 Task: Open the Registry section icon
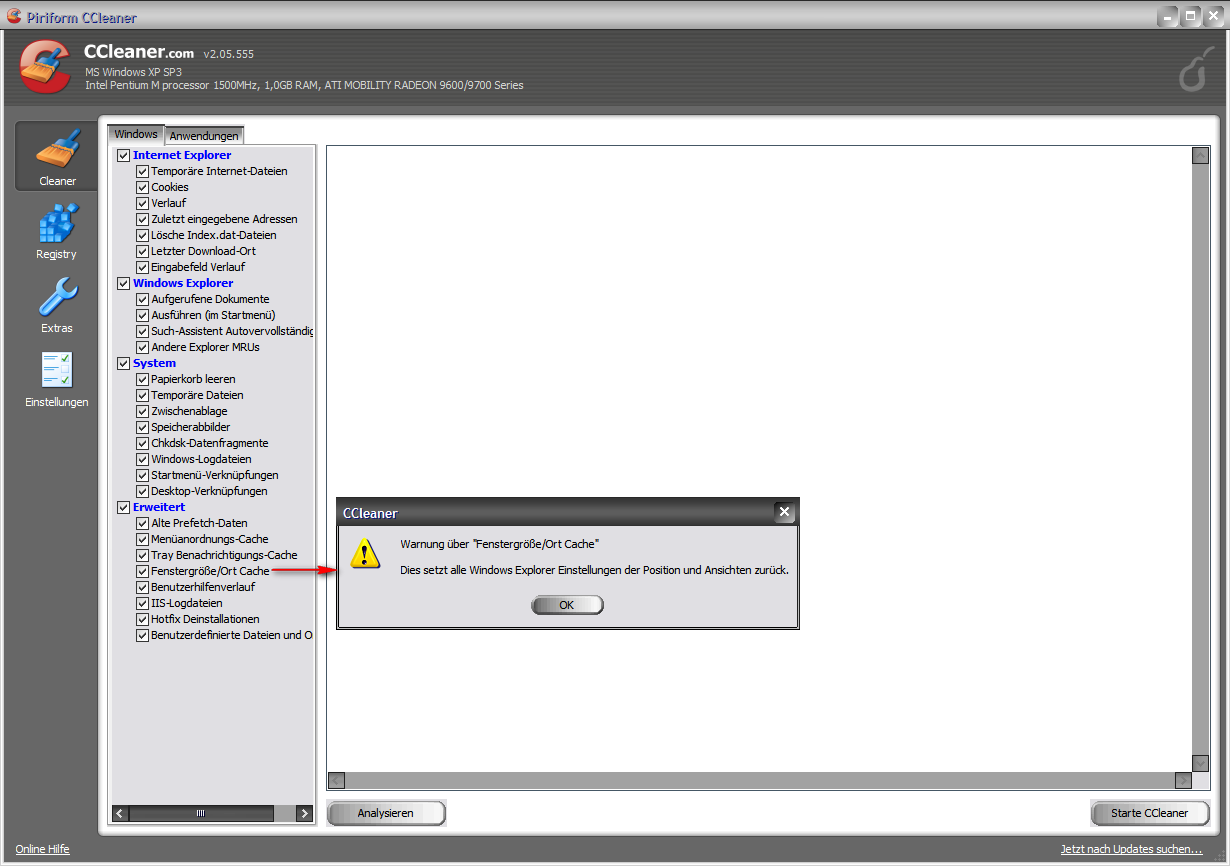pyautogui.click(x=57, y=224)
